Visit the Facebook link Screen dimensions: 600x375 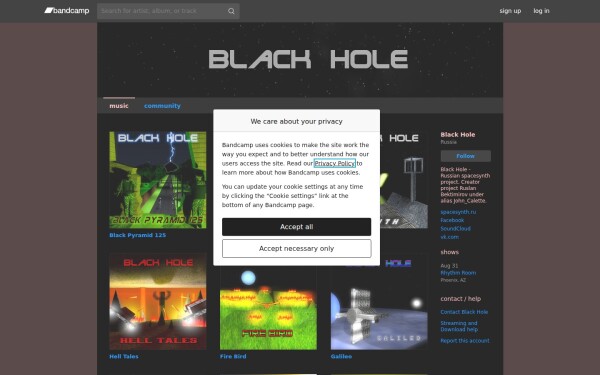point(452,220)
